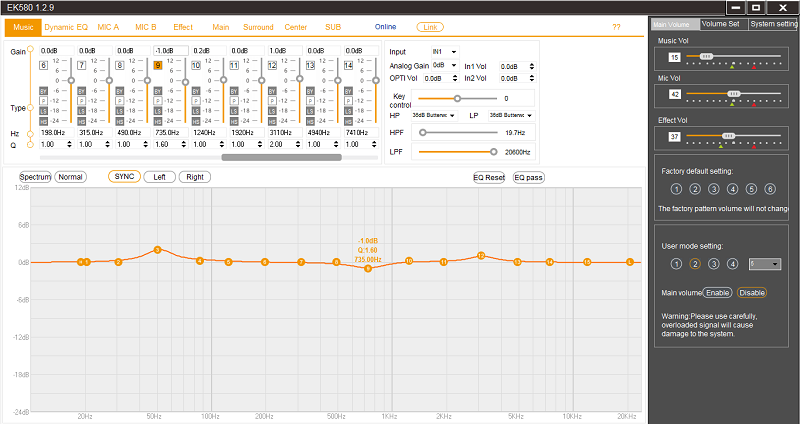This screenshot has width=800, height=424.
Task: Click EQ node 10 on the curve
Action: 409,261
